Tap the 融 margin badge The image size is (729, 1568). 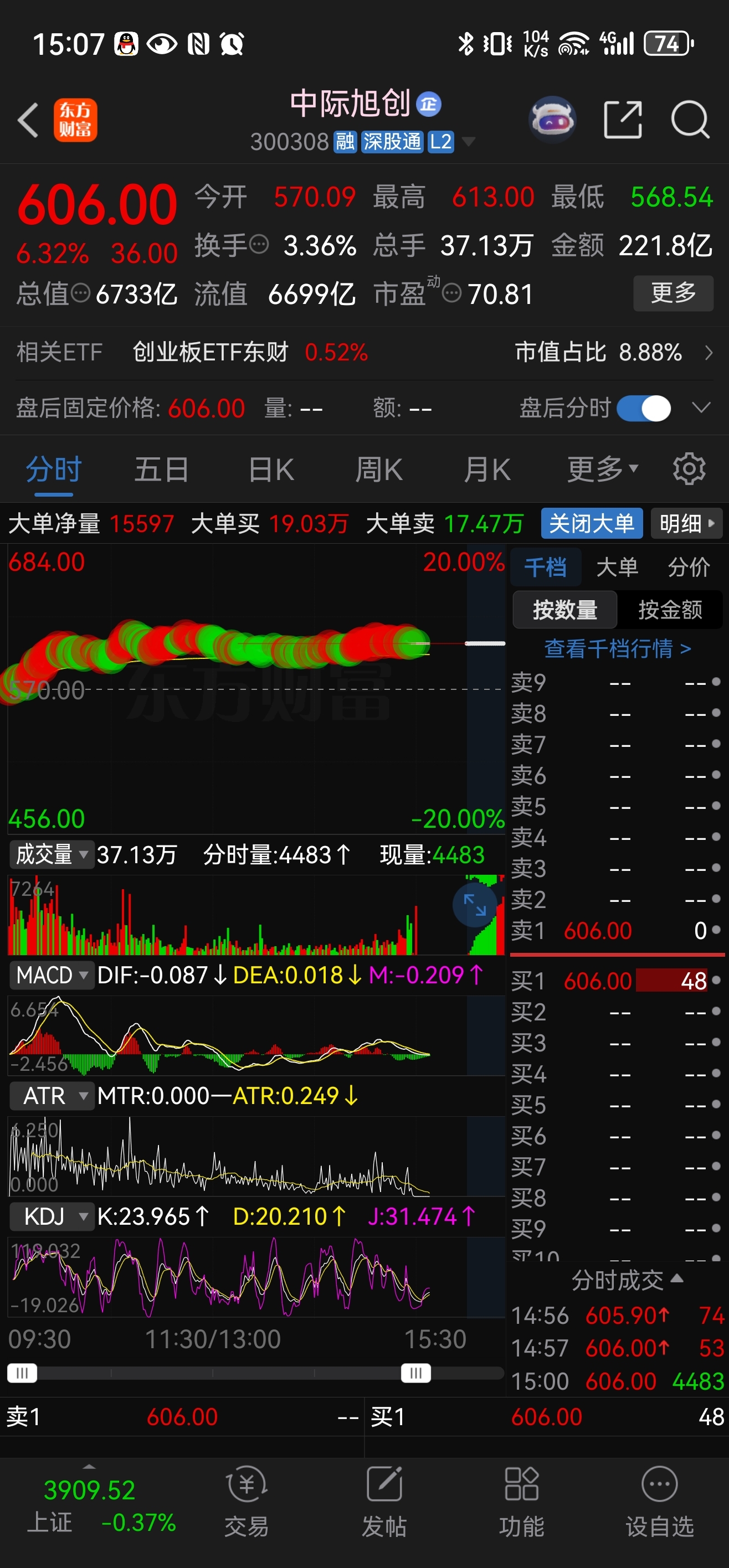(345, 142)
